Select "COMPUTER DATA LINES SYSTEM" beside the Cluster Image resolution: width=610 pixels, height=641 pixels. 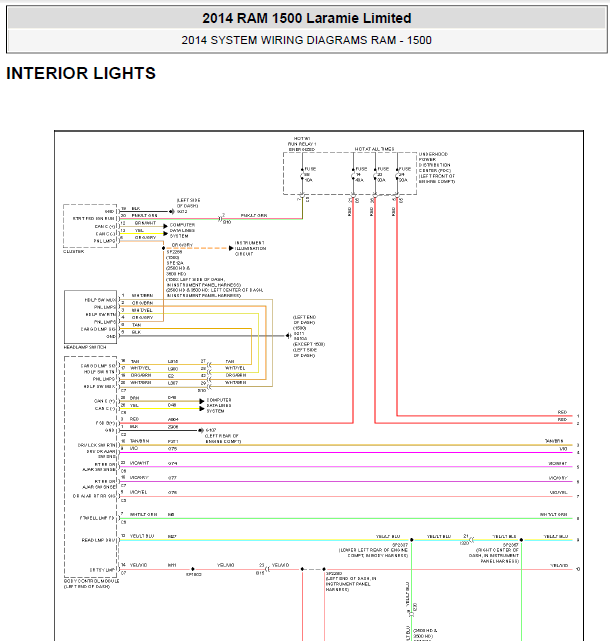coord(182,231)
